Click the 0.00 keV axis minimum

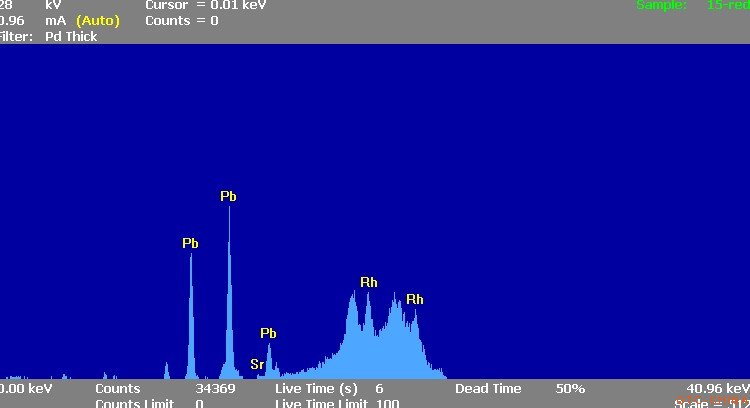click(x=26, y=388)
